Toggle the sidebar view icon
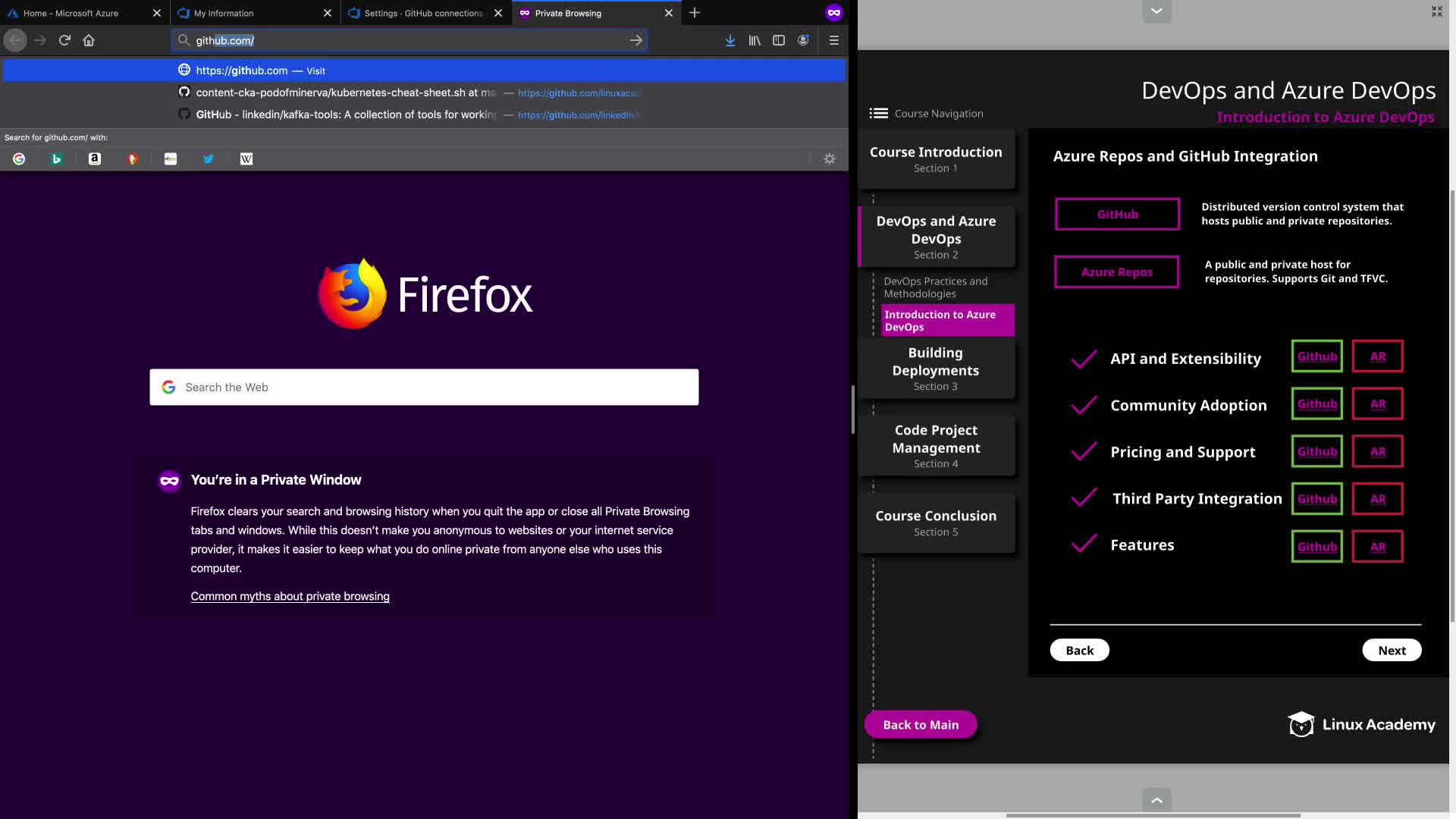This screenshot has height=819, width=1456. (x=779, y=40)
